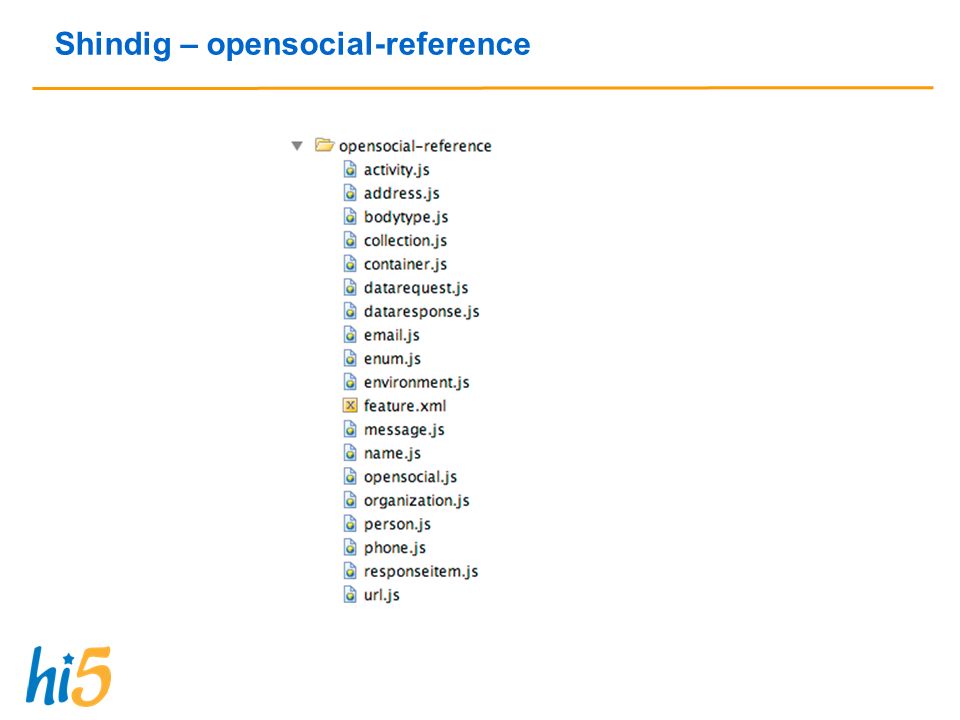Click the container.js file icon

350,264
